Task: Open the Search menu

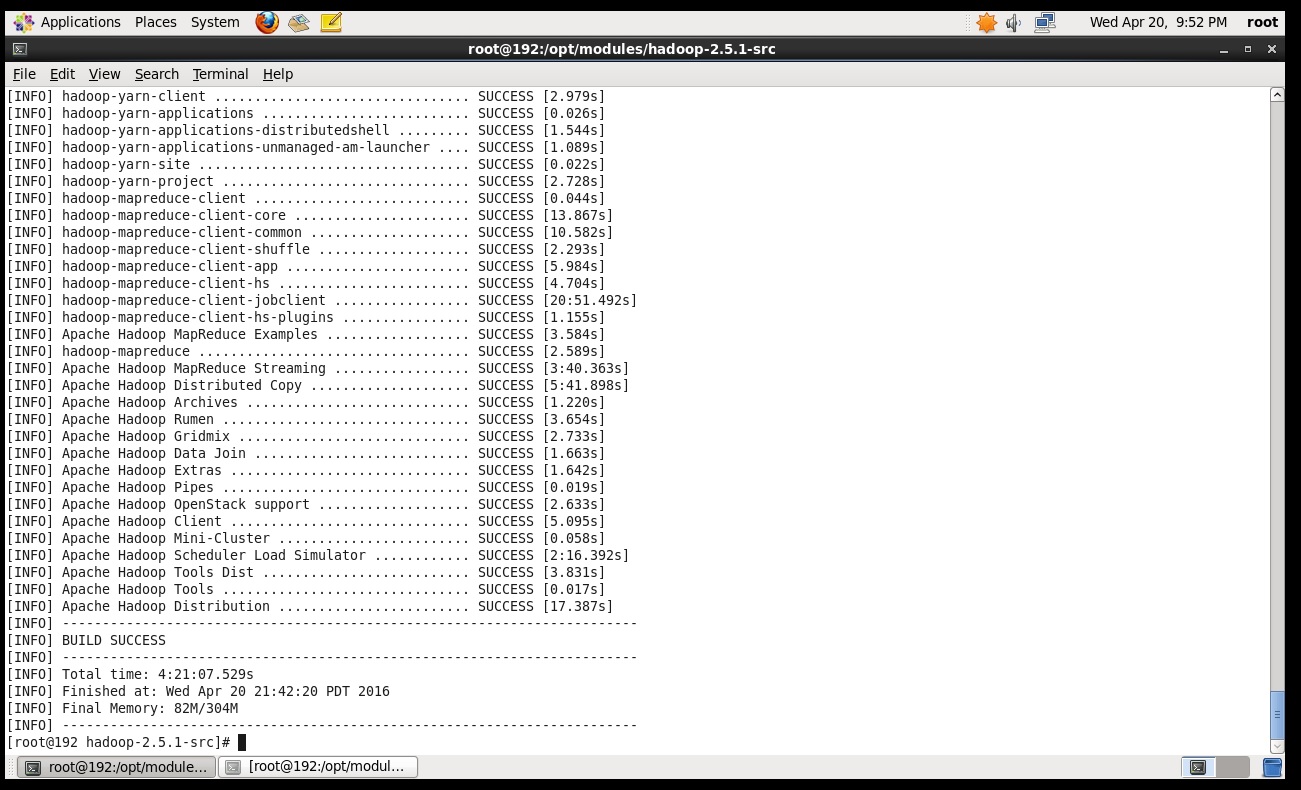Action: [157, 74]
